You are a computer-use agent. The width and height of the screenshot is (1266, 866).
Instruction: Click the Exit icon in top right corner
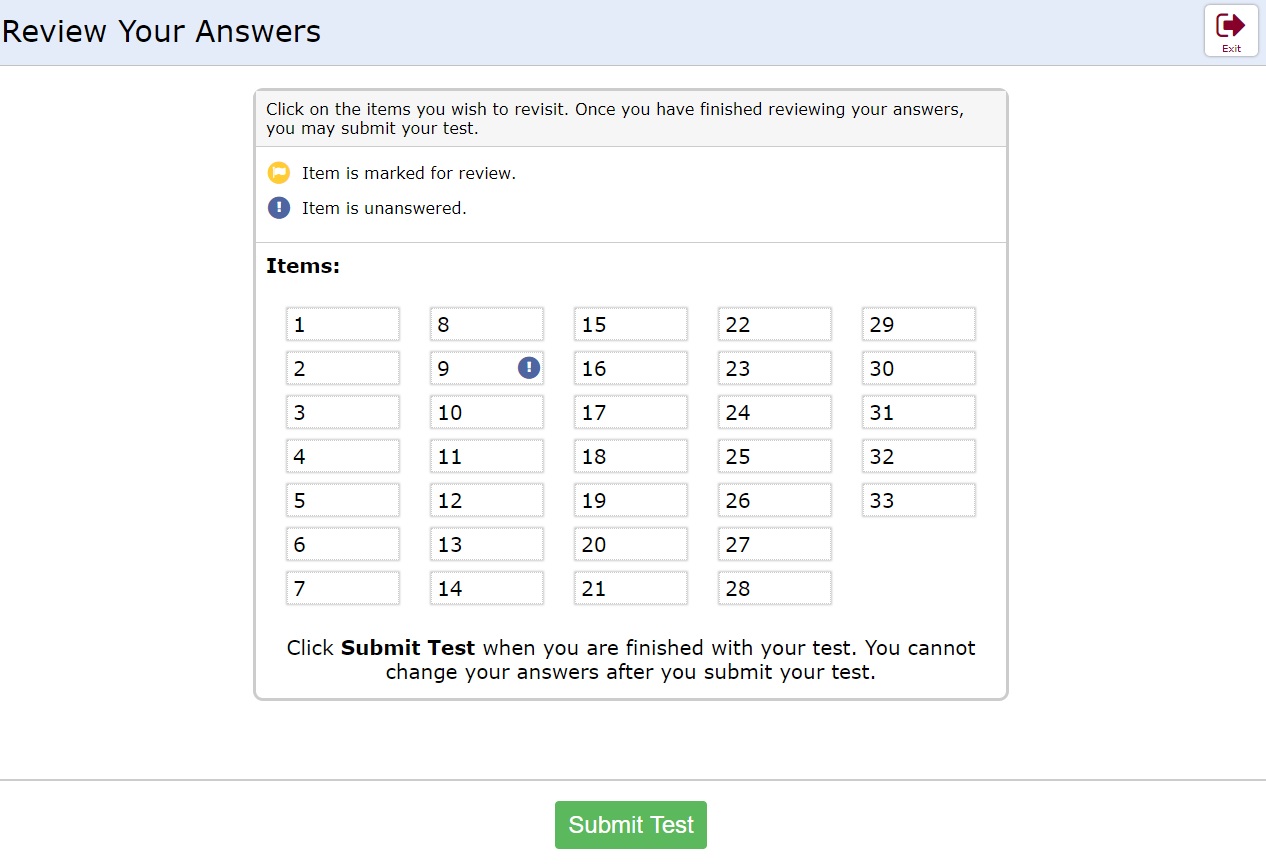click(1231, 30)
